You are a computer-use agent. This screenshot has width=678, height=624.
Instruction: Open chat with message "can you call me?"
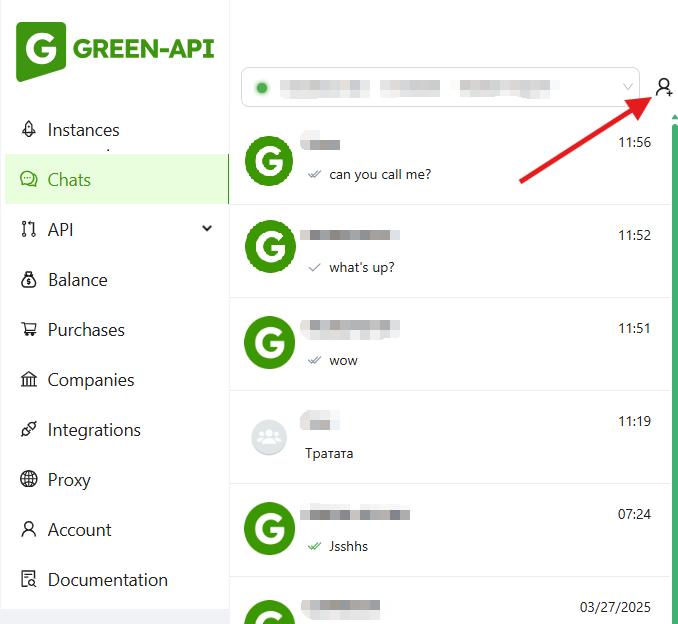450,160
